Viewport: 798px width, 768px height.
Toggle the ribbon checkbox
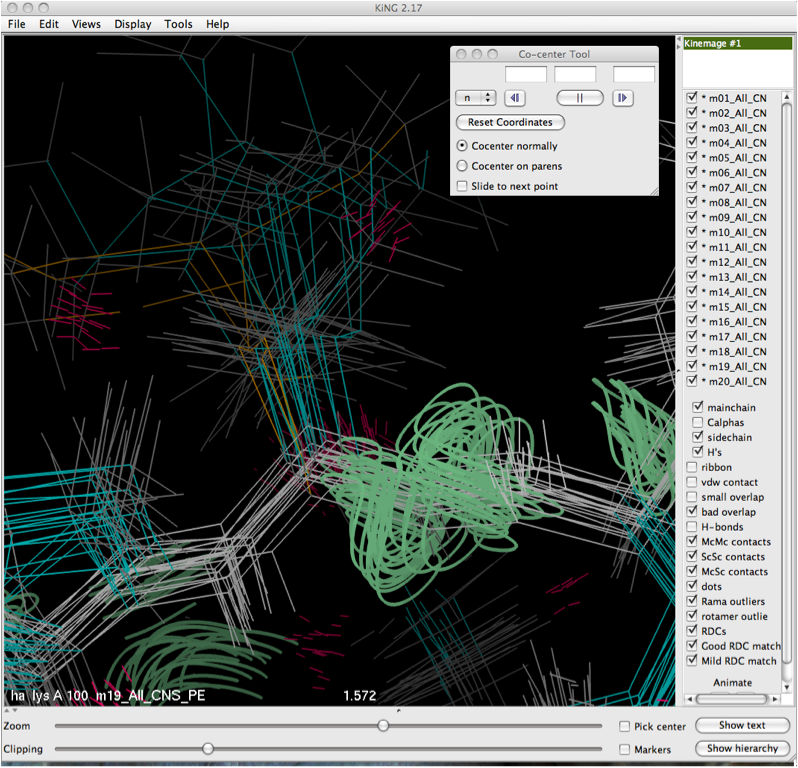(692, 467)
